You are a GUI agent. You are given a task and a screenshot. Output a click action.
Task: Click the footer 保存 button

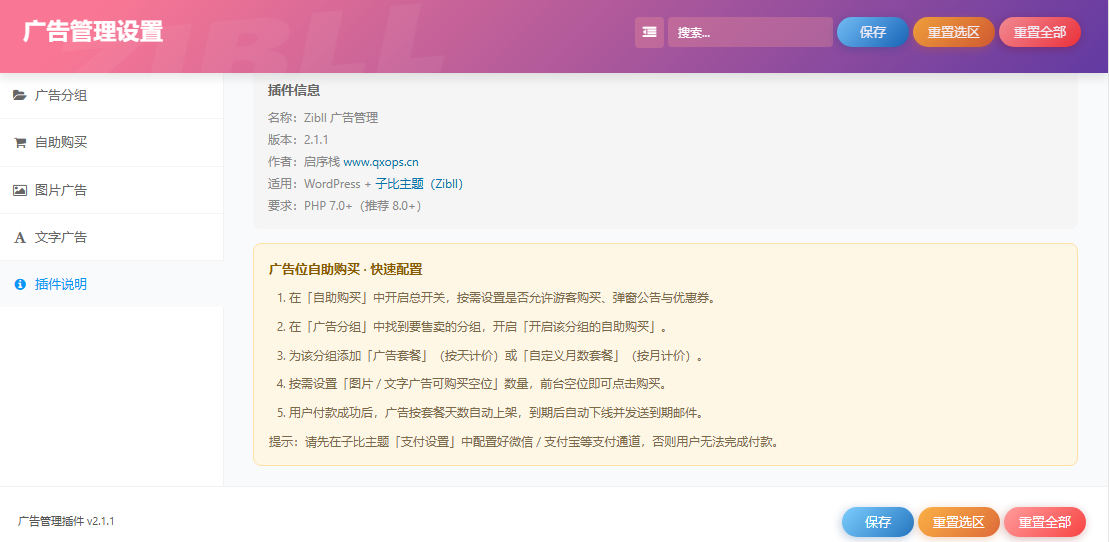pyautogui.click(x=878, y=522)
